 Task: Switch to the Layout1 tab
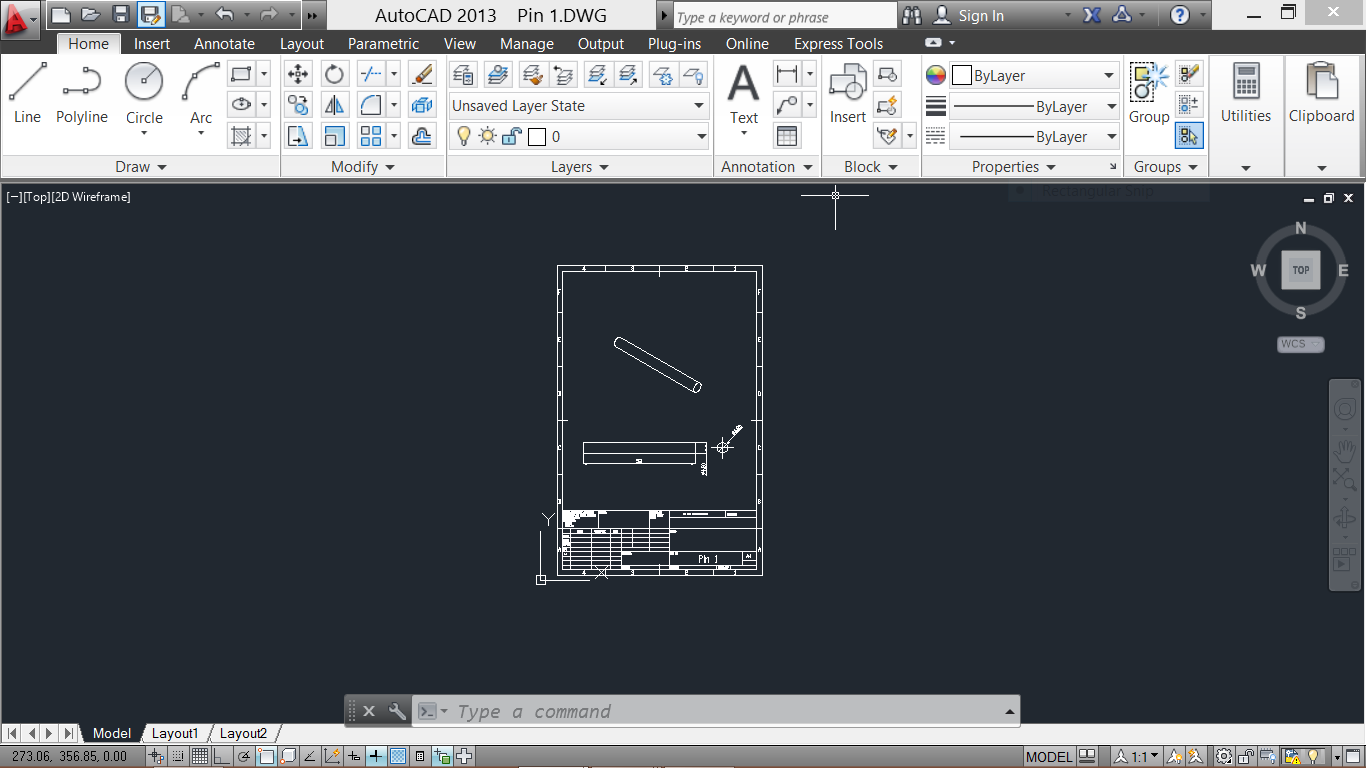(x=175, y=734)
